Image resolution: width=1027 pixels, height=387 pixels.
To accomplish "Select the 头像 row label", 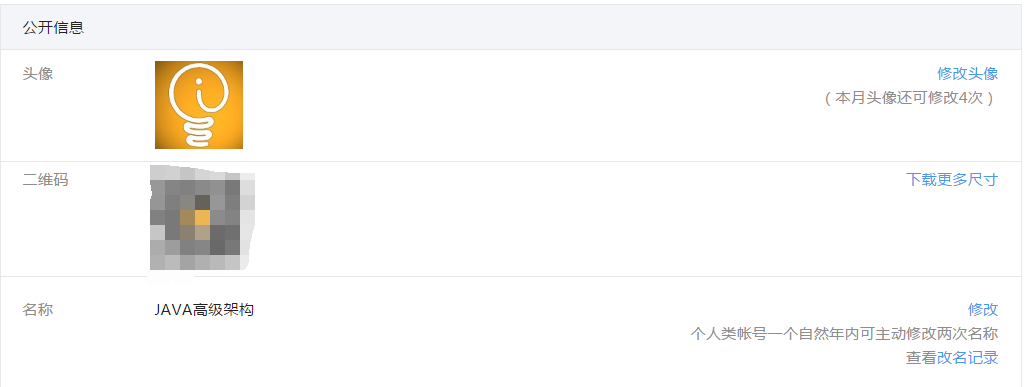I will pyautogui.click(x=38, y=73).
